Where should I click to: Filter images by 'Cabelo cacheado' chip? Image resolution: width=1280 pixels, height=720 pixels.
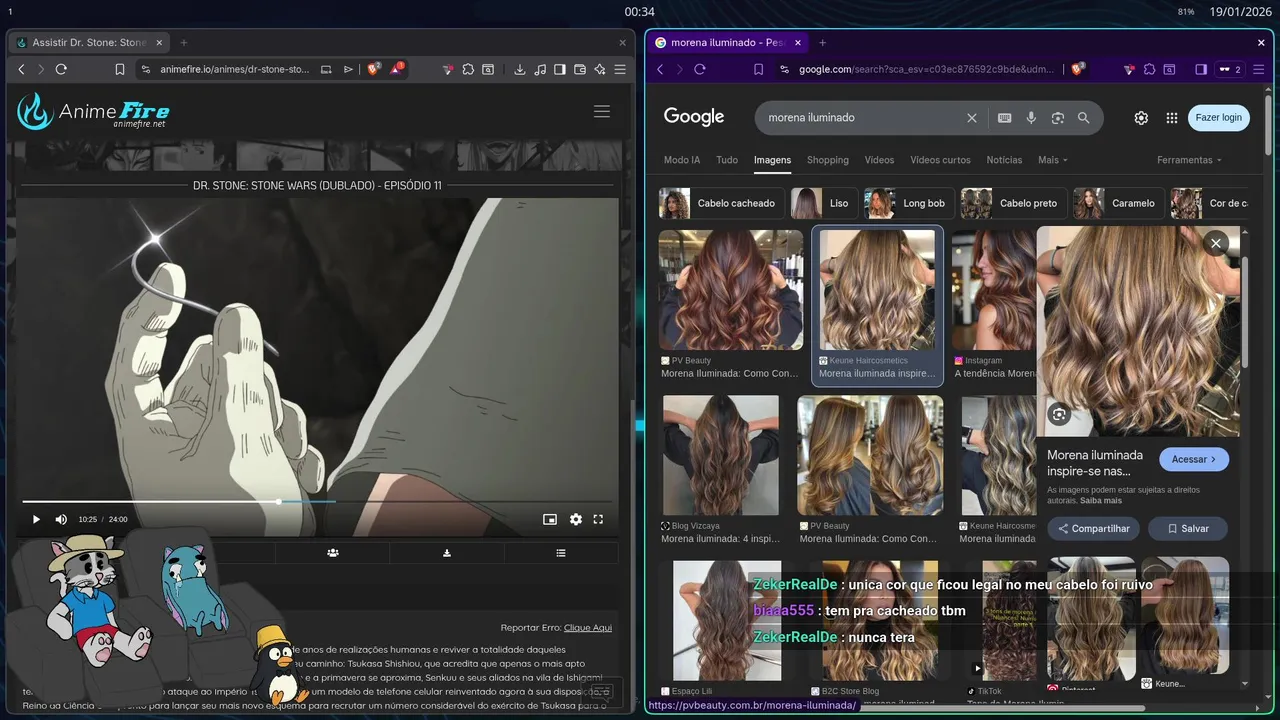[x=721, y=203]
